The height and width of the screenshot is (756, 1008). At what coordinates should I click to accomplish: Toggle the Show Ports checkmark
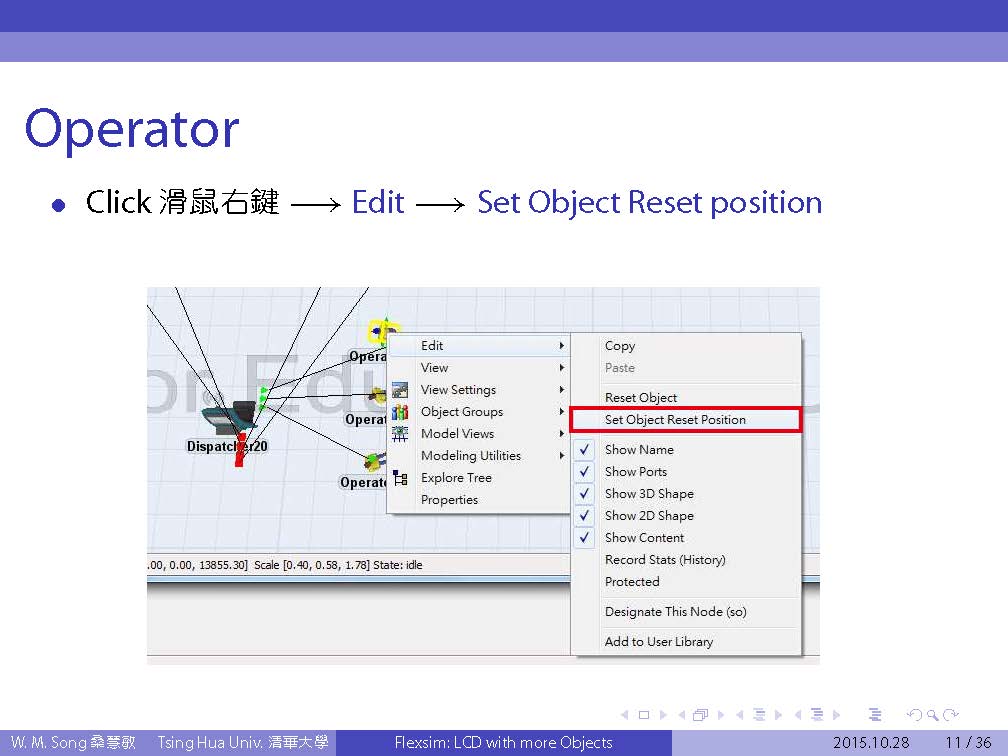(586, 472)
